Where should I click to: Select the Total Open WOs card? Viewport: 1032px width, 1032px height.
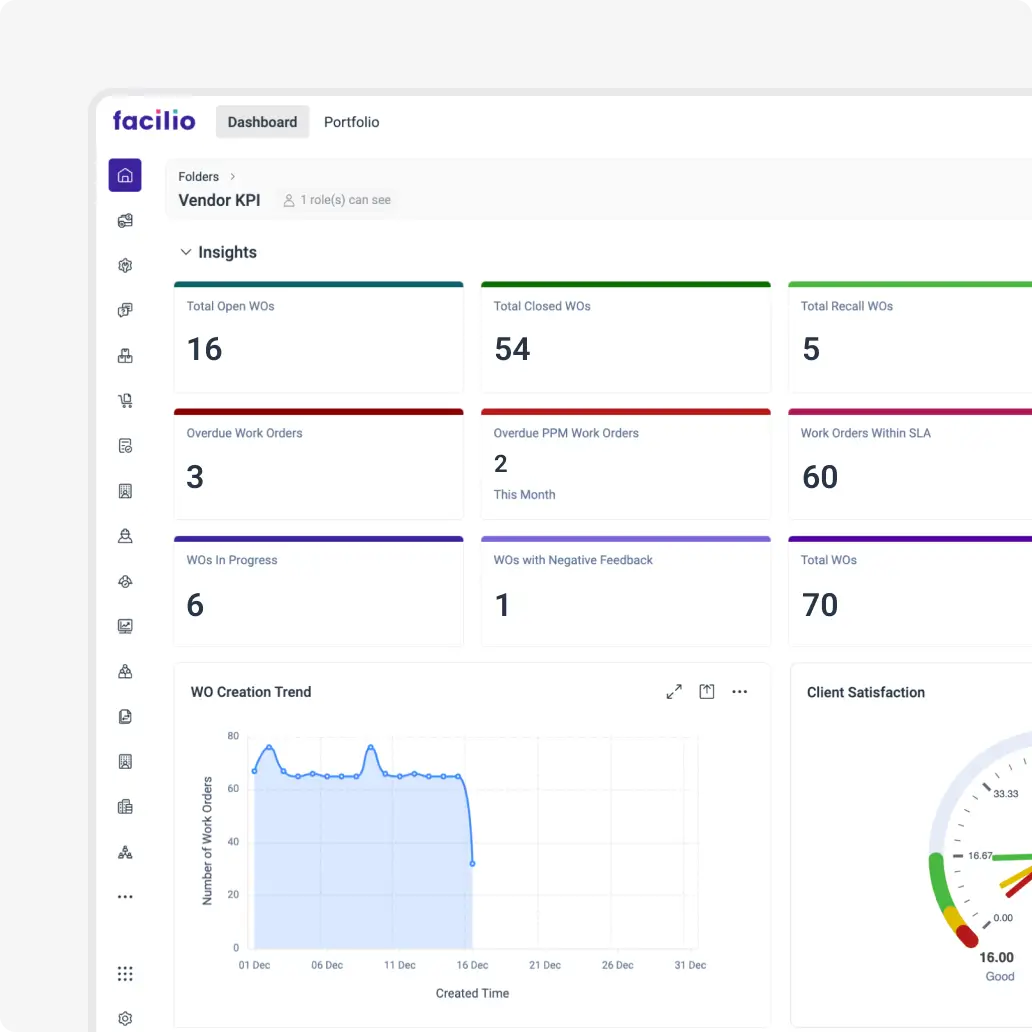tap(318, 336)
